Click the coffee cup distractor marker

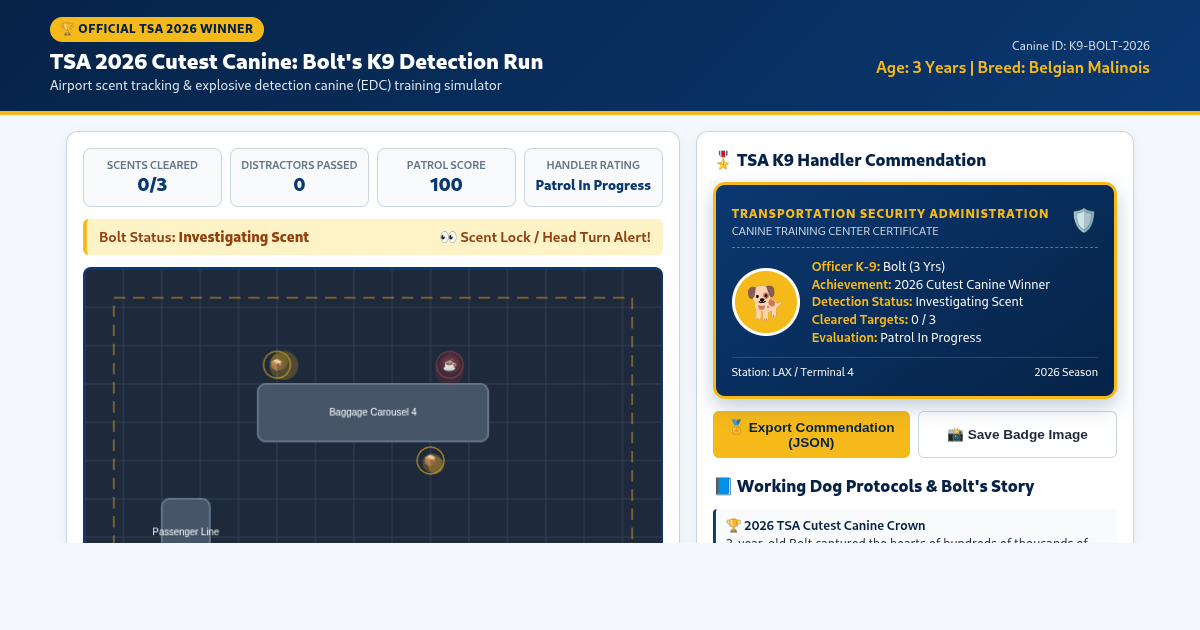(449, 365)
